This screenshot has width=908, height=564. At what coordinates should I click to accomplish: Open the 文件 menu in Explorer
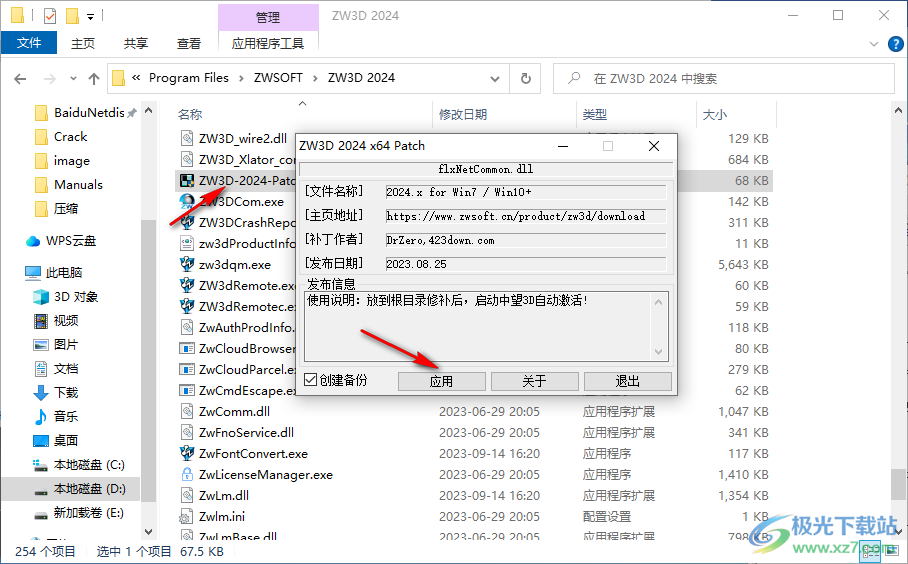tap(29, 43)
